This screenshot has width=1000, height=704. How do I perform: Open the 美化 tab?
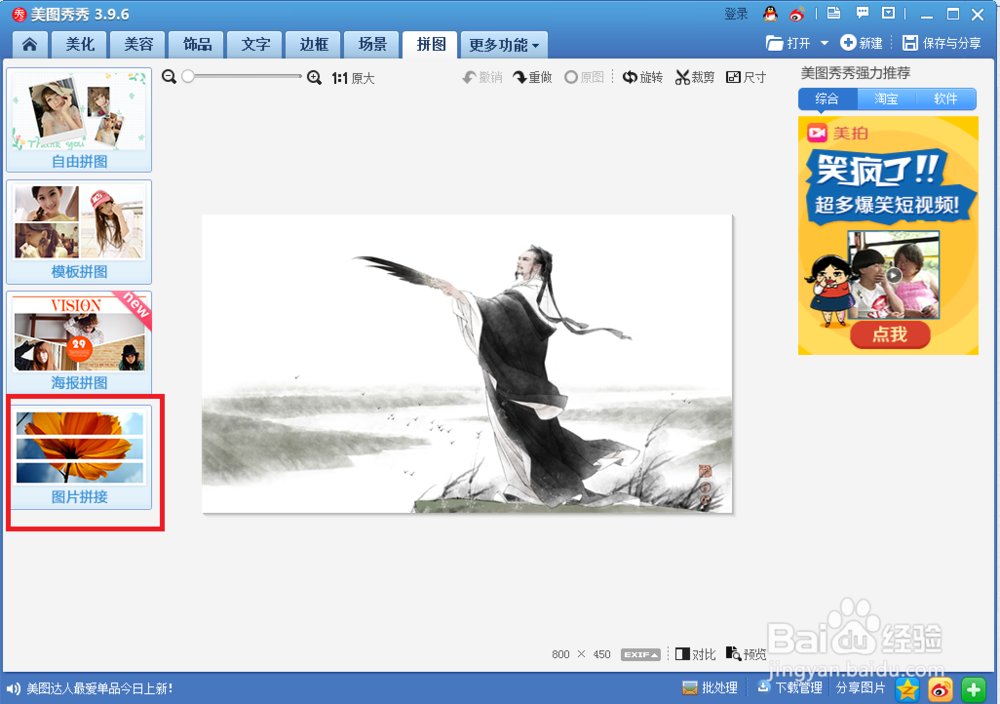[80, 45]
